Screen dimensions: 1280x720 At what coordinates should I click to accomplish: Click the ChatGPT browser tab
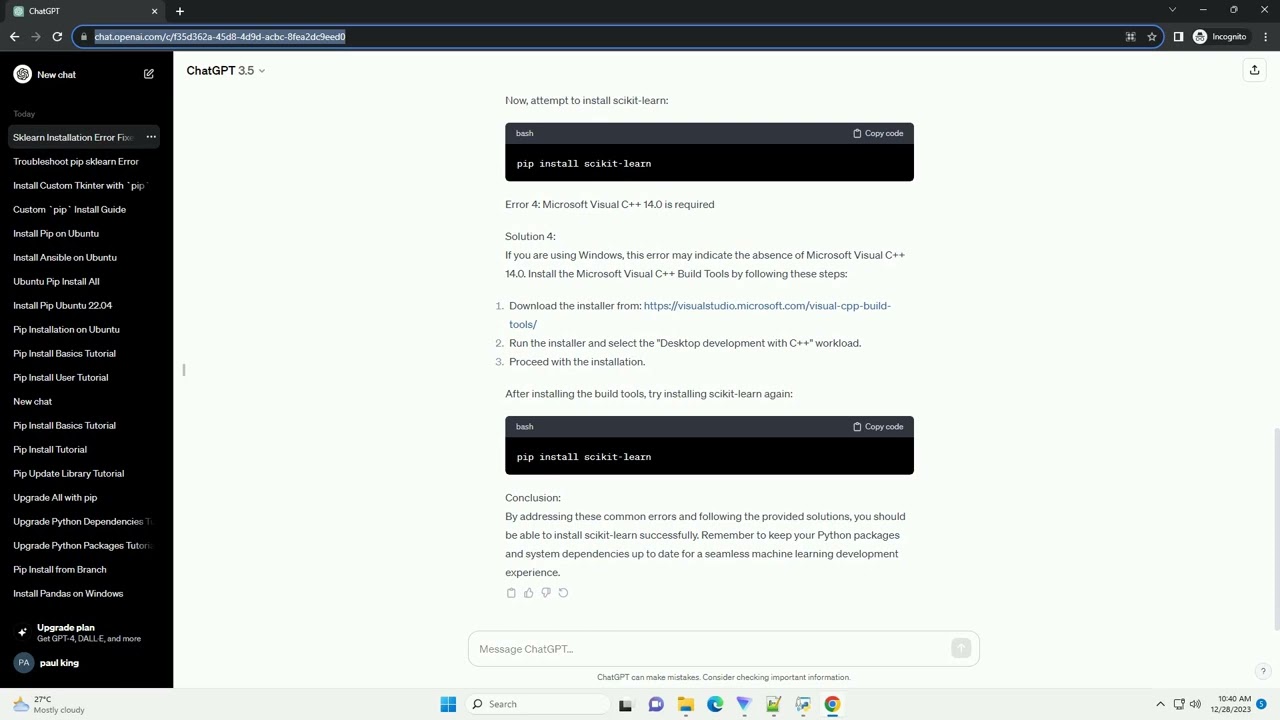click(x=85, y=11)
